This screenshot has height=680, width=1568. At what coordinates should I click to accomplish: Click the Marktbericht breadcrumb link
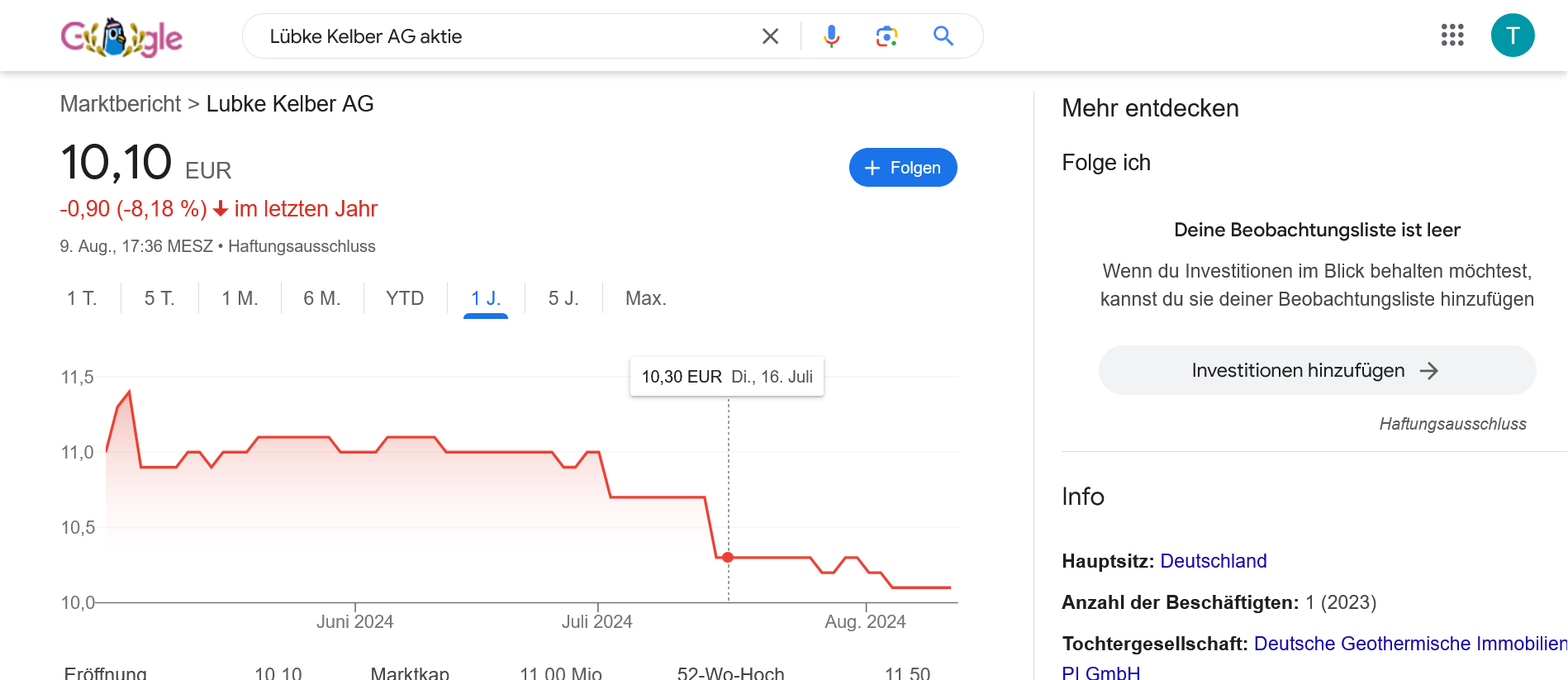tap(121, 104)
